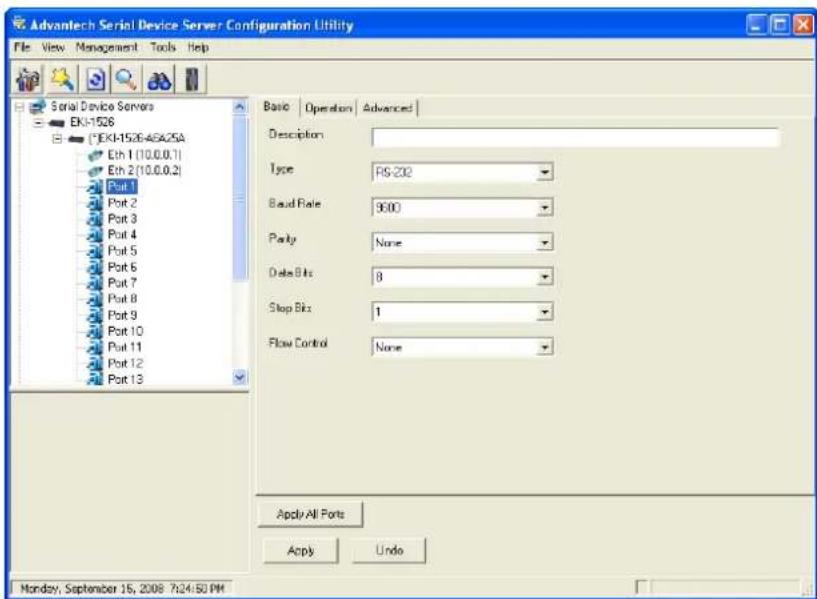Open the File menu
817x599 pixels.
[x=22, y=47]
